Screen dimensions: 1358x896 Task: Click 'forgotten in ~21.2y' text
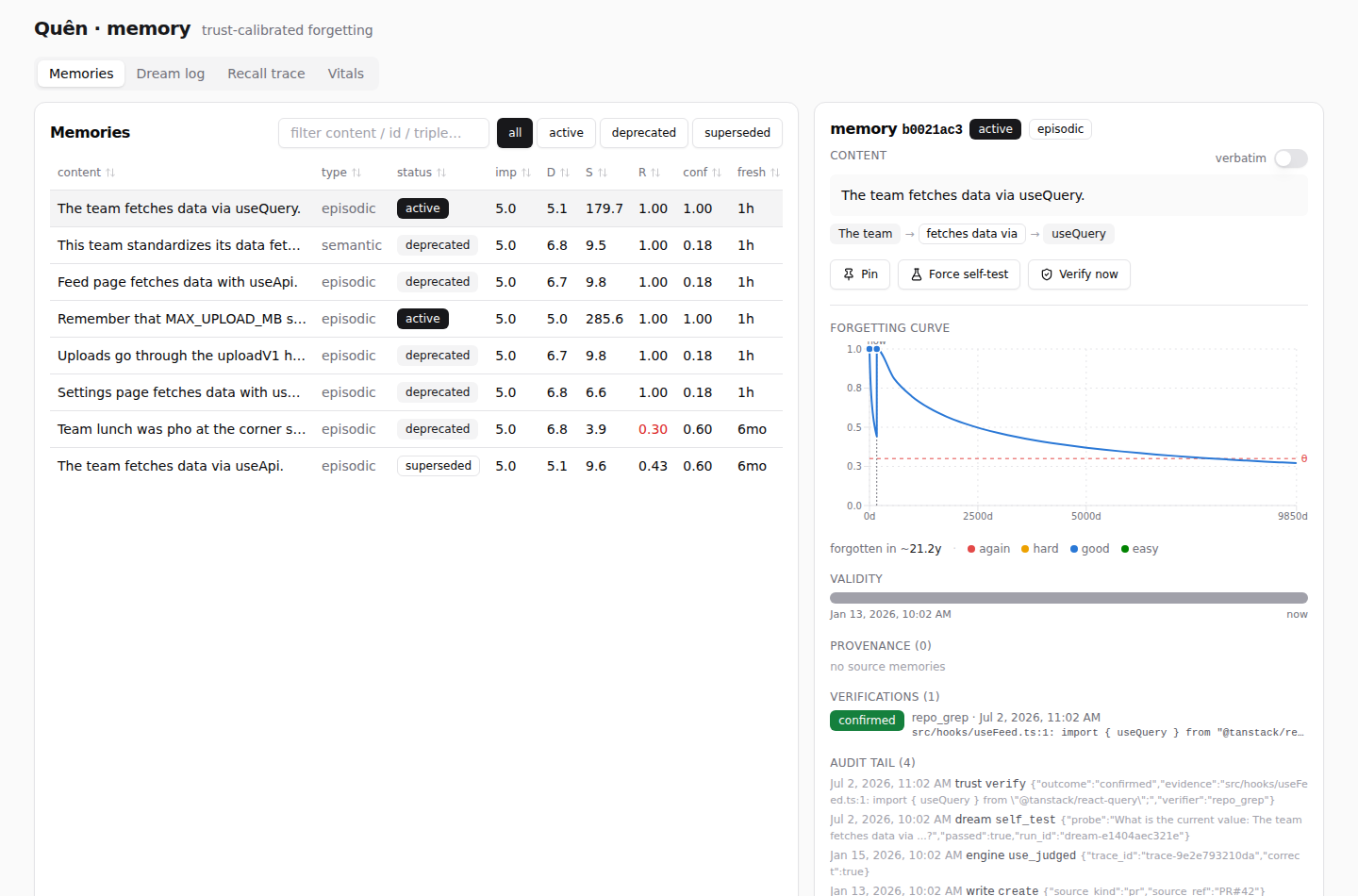click(886, 549)
